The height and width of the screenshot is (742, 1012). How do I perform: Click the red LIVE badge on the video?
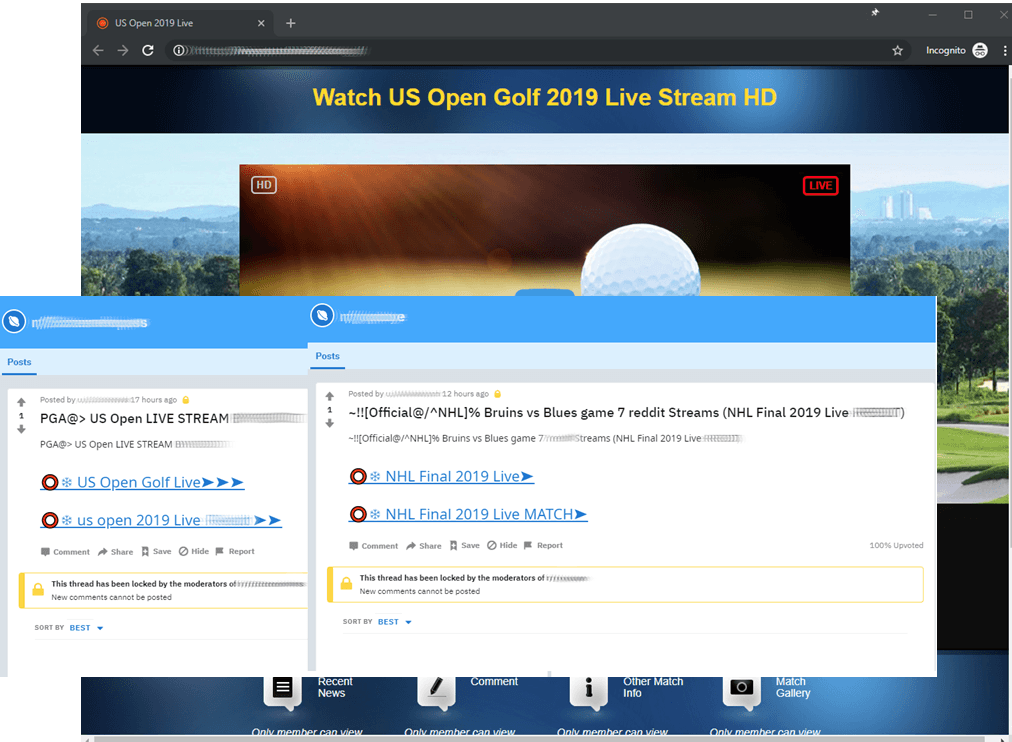pos(820,186)
